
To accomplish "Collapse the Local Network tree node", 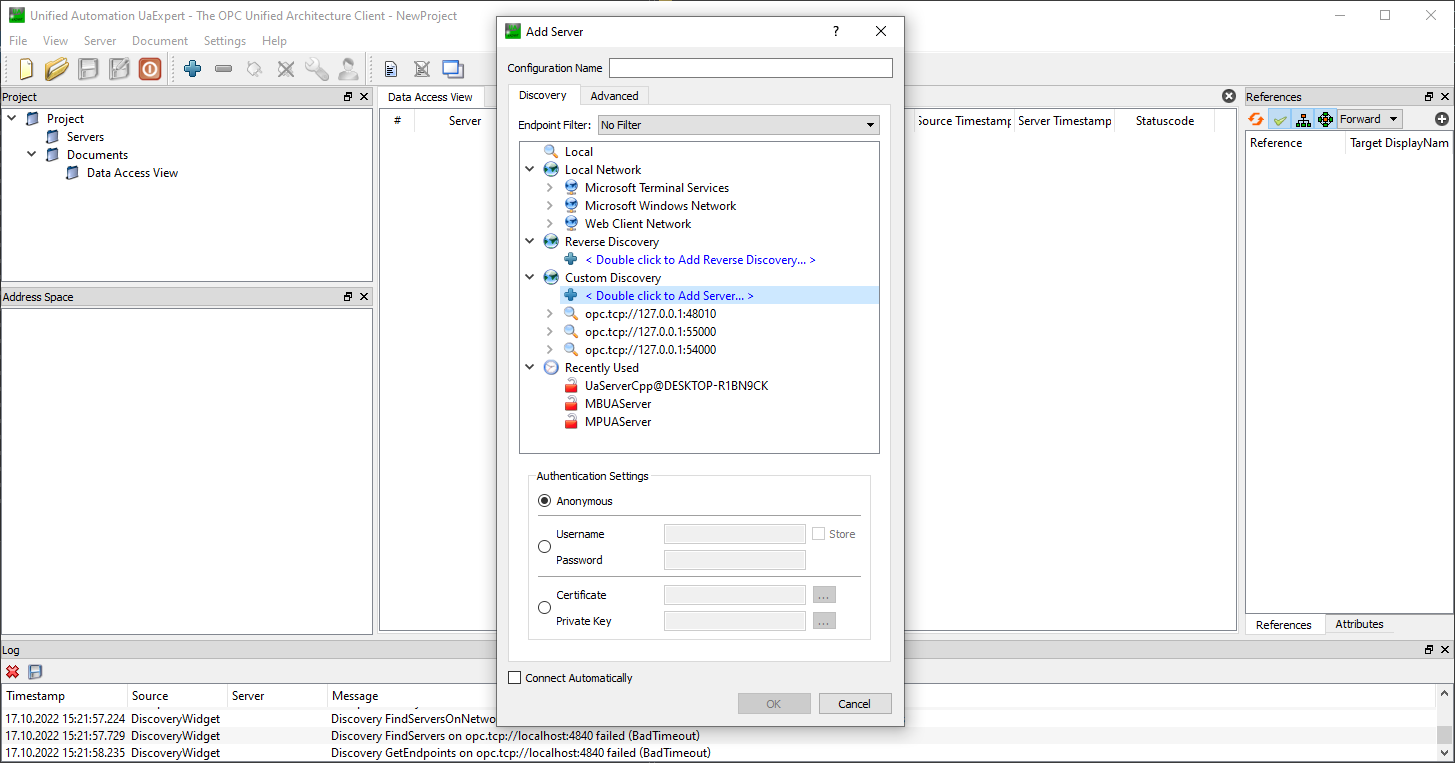I will pos(530,170).
